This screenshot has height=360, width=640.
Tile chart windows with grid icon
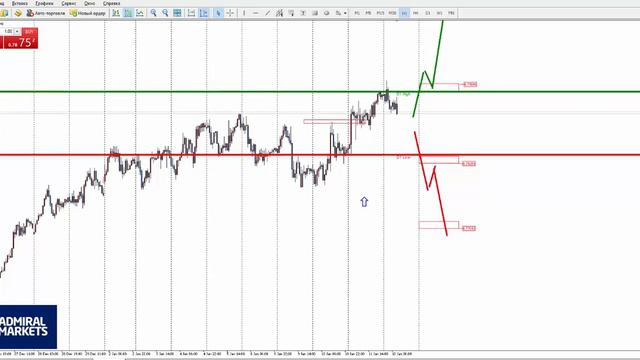pos(177,13)
